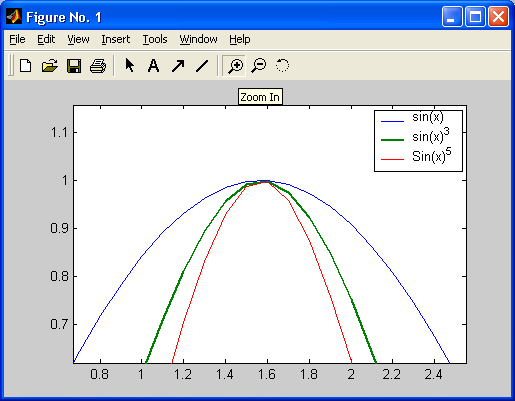Toggle the Zoom Out magnifier tool
This screenshot has width=515, height=401.
(259, 65)
